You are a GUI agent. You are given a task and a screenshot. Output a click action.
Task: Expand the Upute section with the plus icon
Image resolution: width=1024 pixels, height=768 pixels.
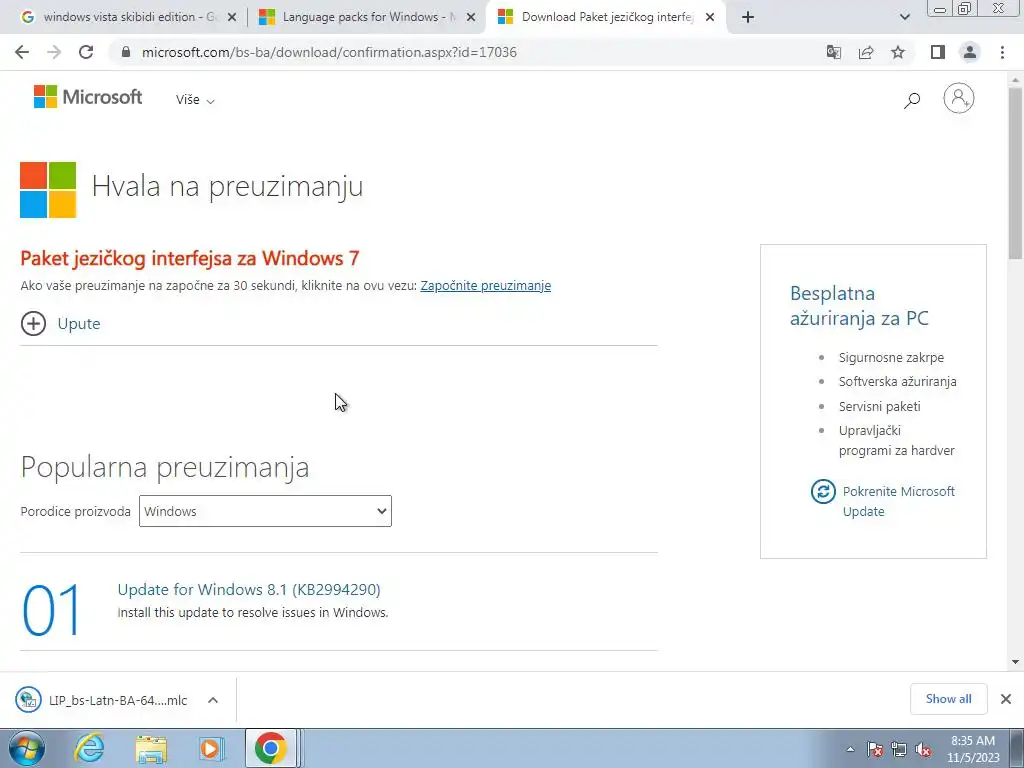33,323
